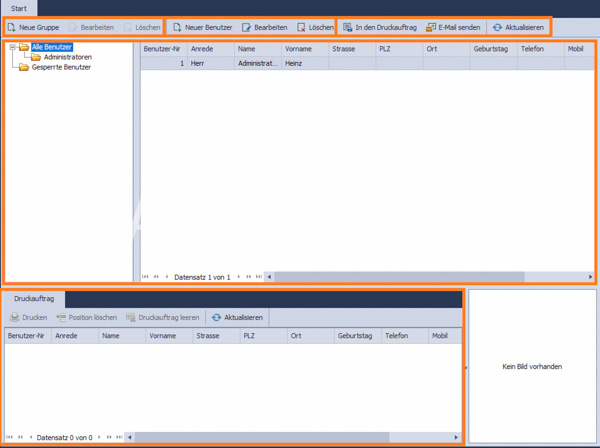The height and width of the screenshot is (448, 600).
Task: Click Position löschen in the toolbar
Action: click(86, 318)
